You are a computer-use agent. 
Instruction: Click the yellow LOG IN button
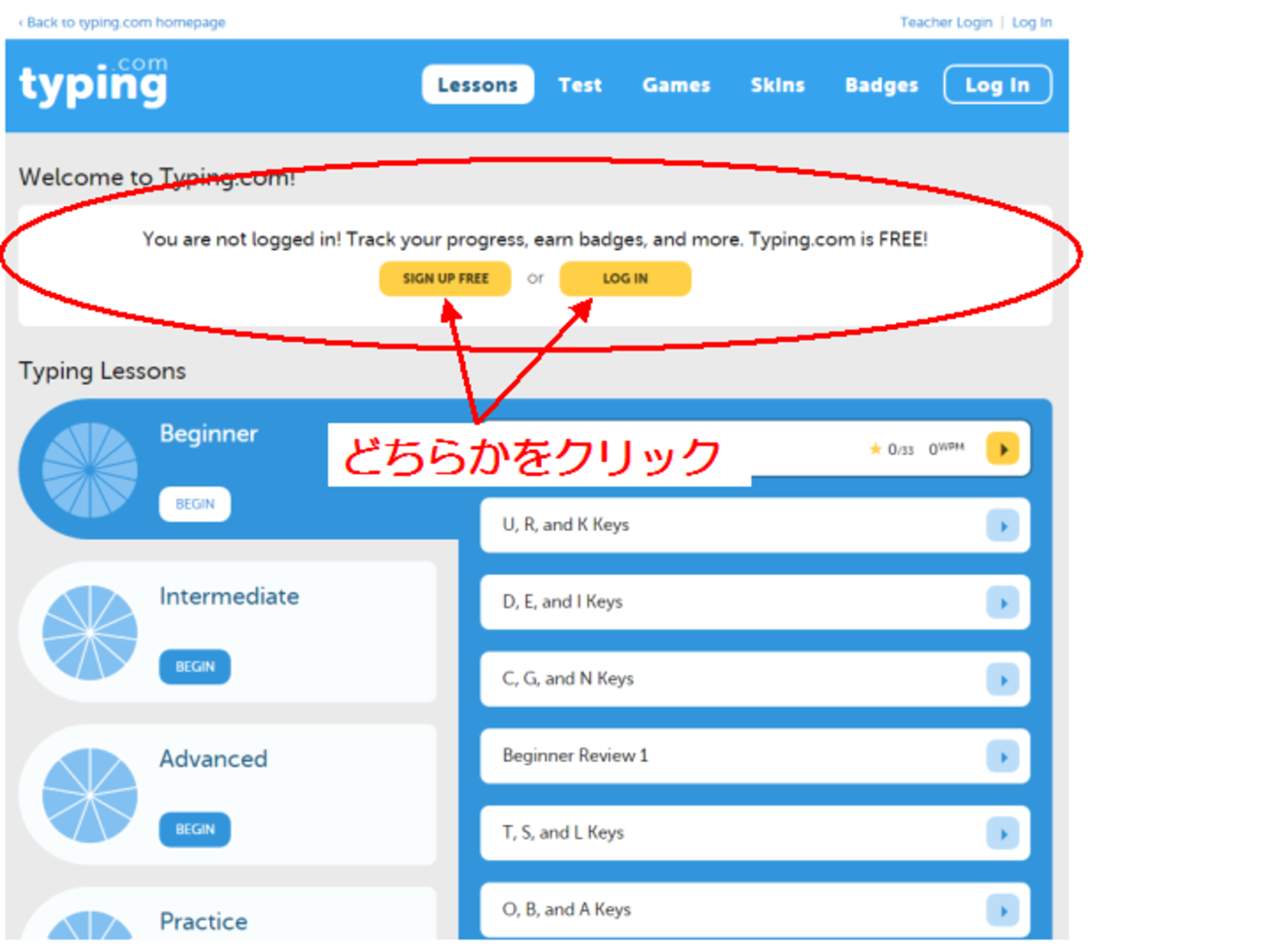tap(625, 278)
